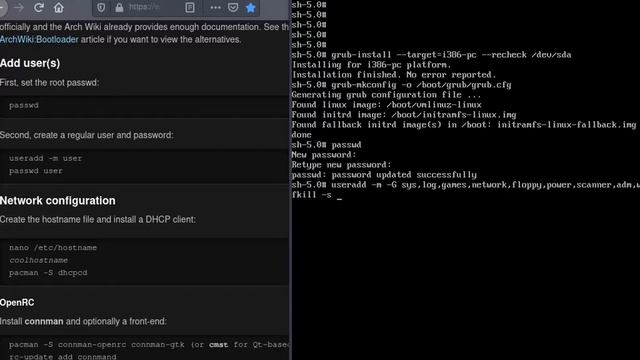Click the 'sh-5.0# passwd' terminal line
The width and height of the screenshot is (640, 360).
tap(327, 145)
